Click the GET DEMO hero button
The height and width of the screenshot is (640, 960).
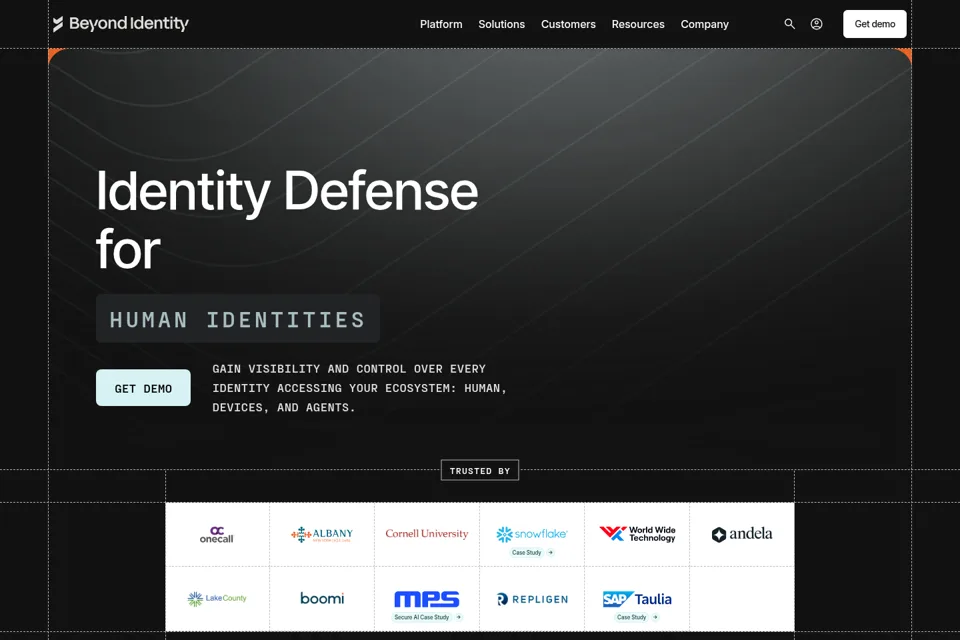[x=143, y=388]
